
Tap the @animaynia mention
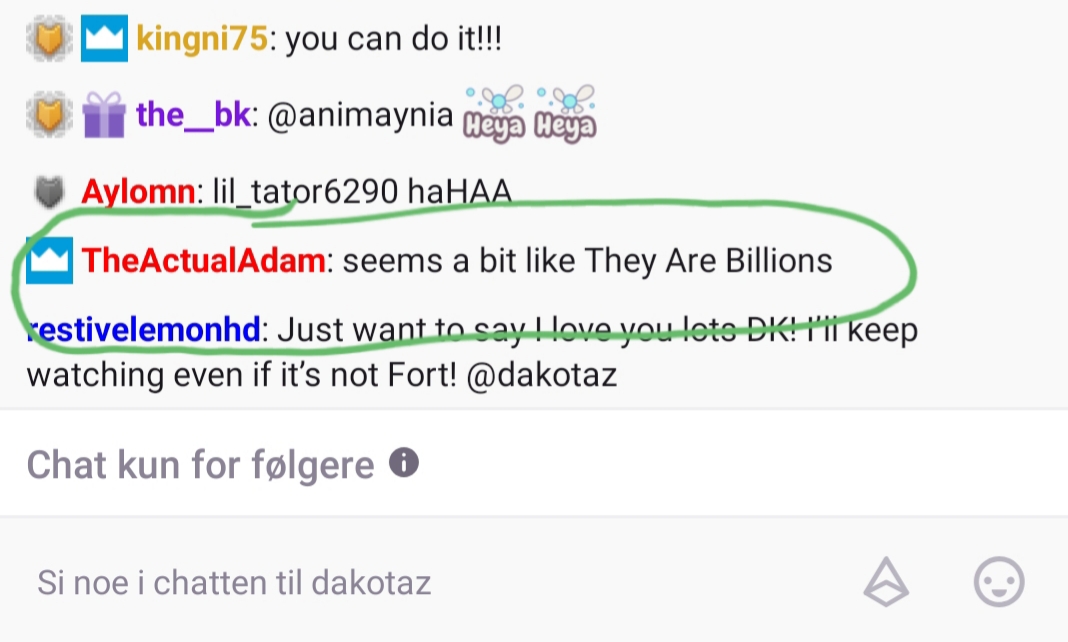coord(360,115)
